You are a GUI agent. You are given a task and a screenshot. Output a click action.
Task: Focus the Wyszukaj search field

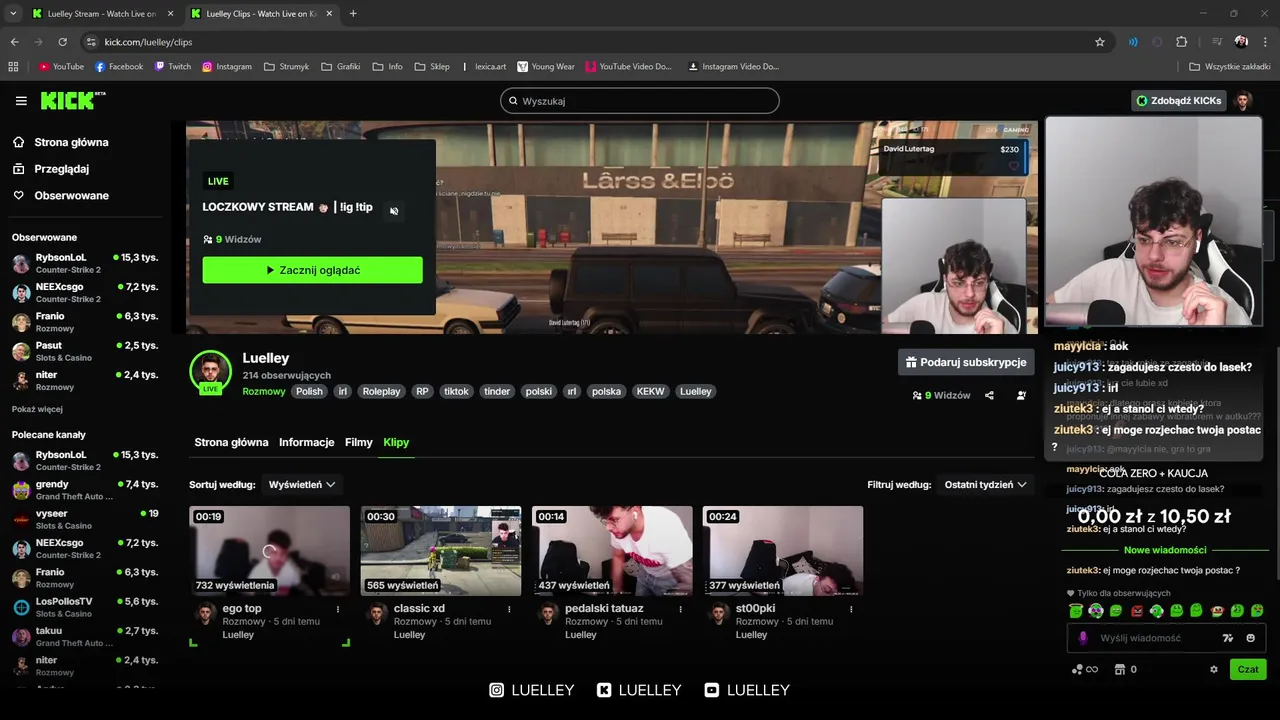click(x=640, y=101)
